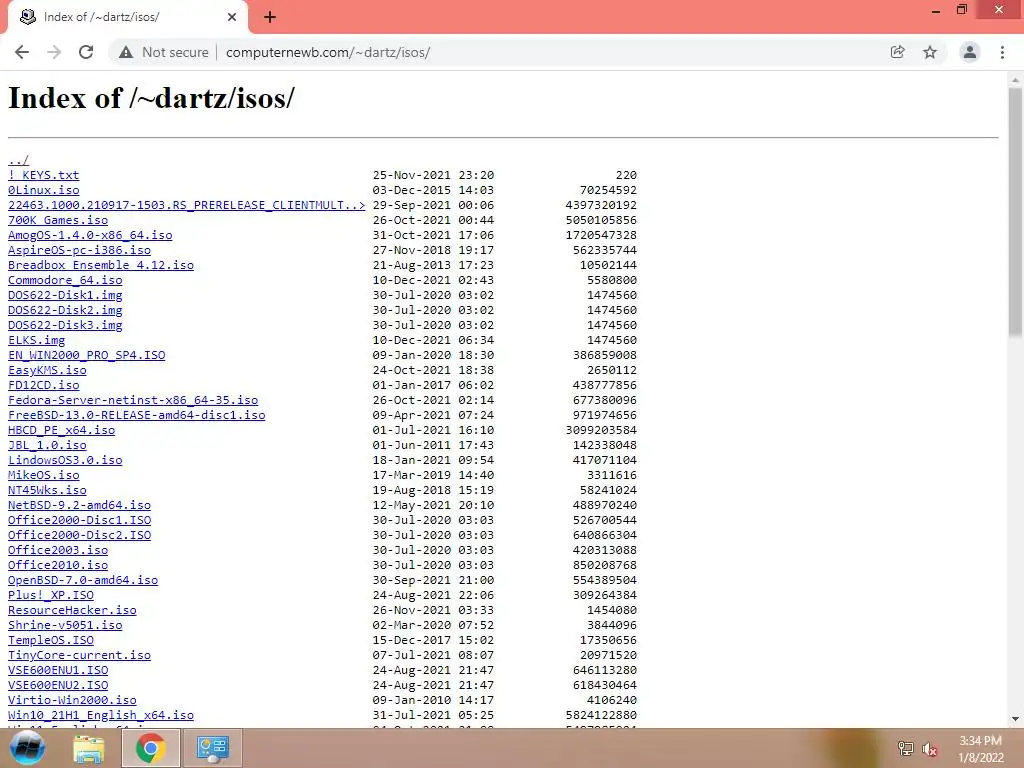The width and height of the screenshot is (1024, 768).
Task: Click the JBL_1.0.iso link
Action: (x=47, y=445)
